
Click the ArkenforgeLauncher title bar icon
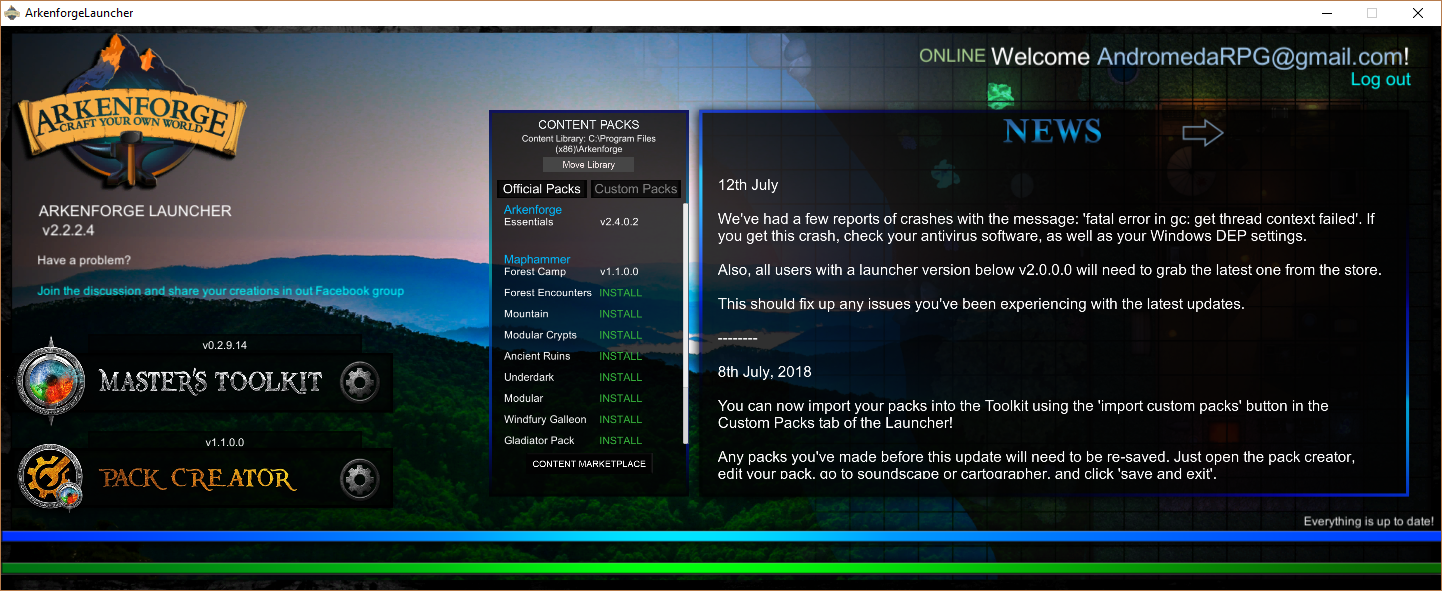pos(12,13)
